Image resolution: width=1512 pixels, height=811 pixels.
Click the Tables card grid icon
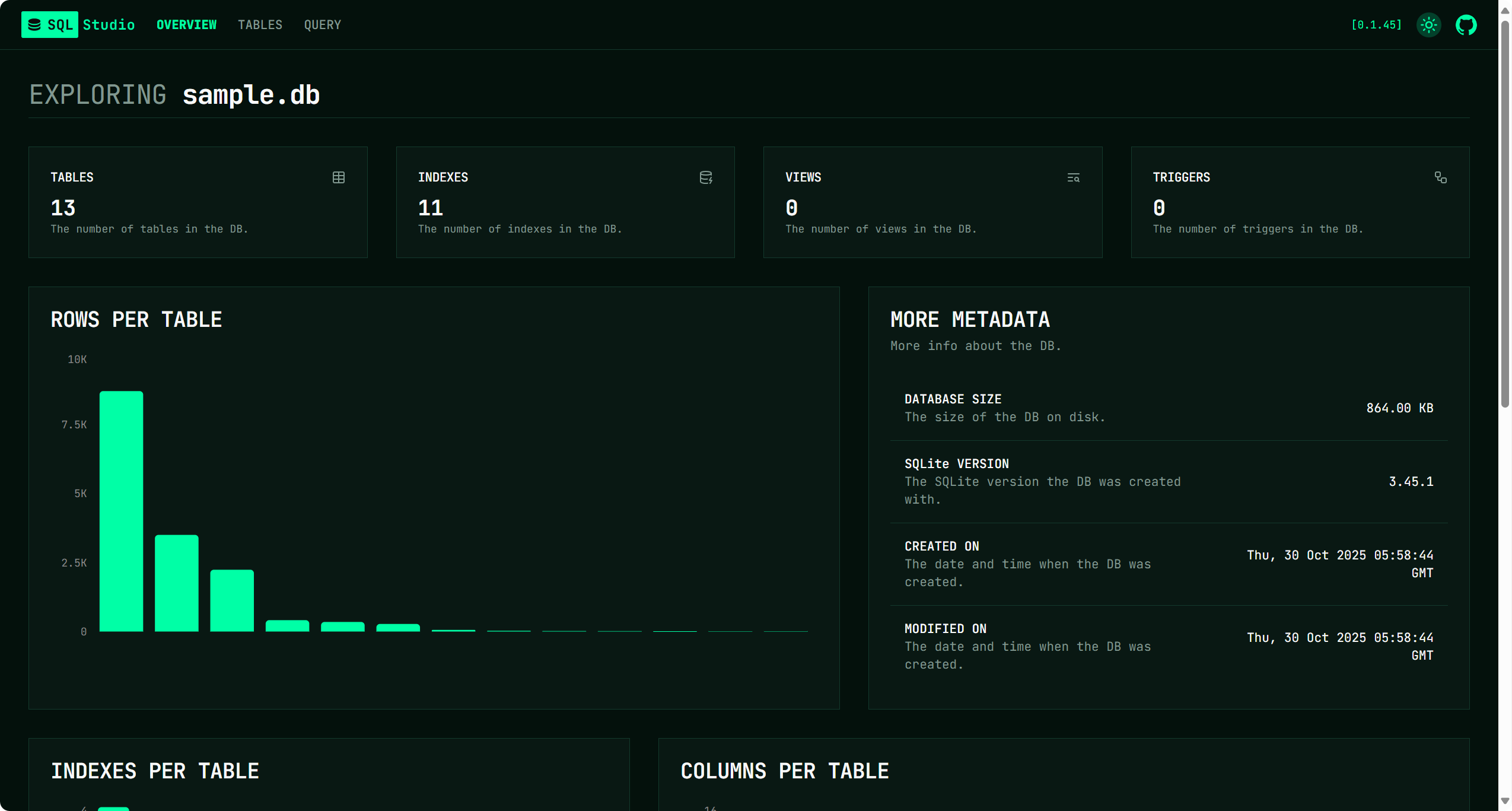[339, 177]
